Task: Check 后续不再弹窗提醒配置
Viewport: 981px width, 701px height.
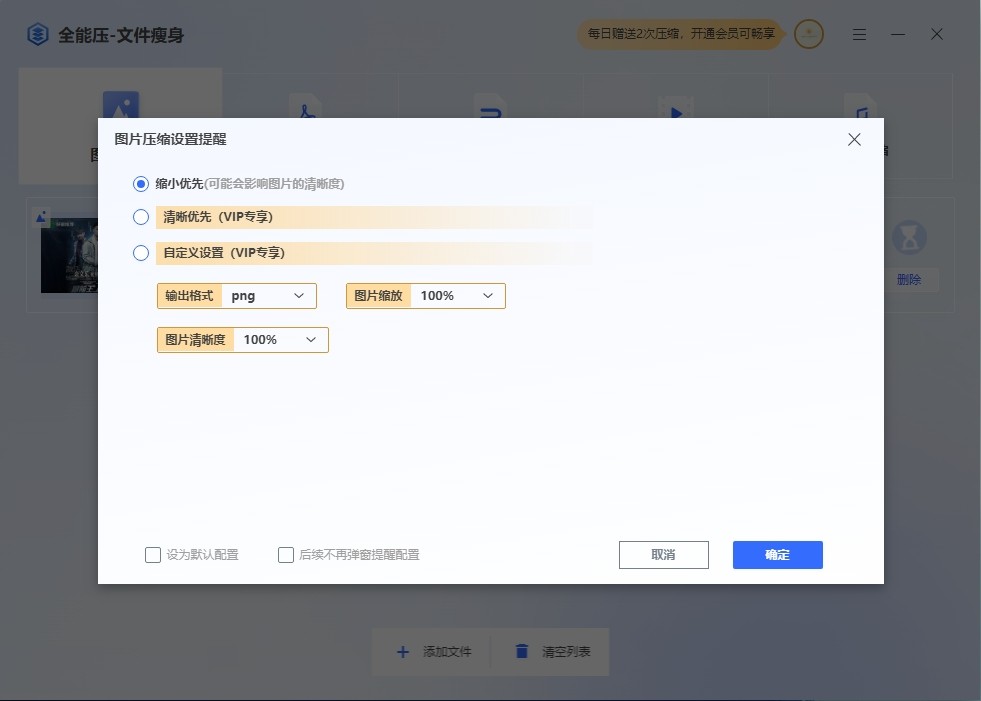Action: point(286,554)
